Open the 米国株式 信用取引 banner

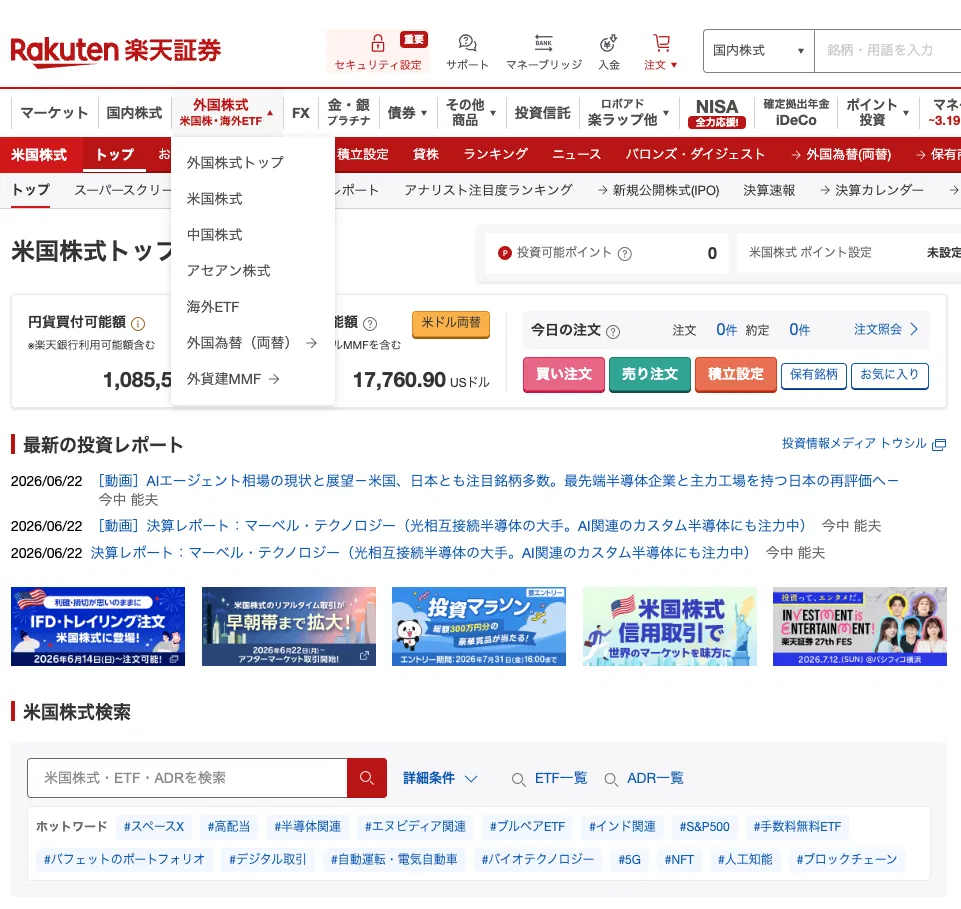point(670,626)
